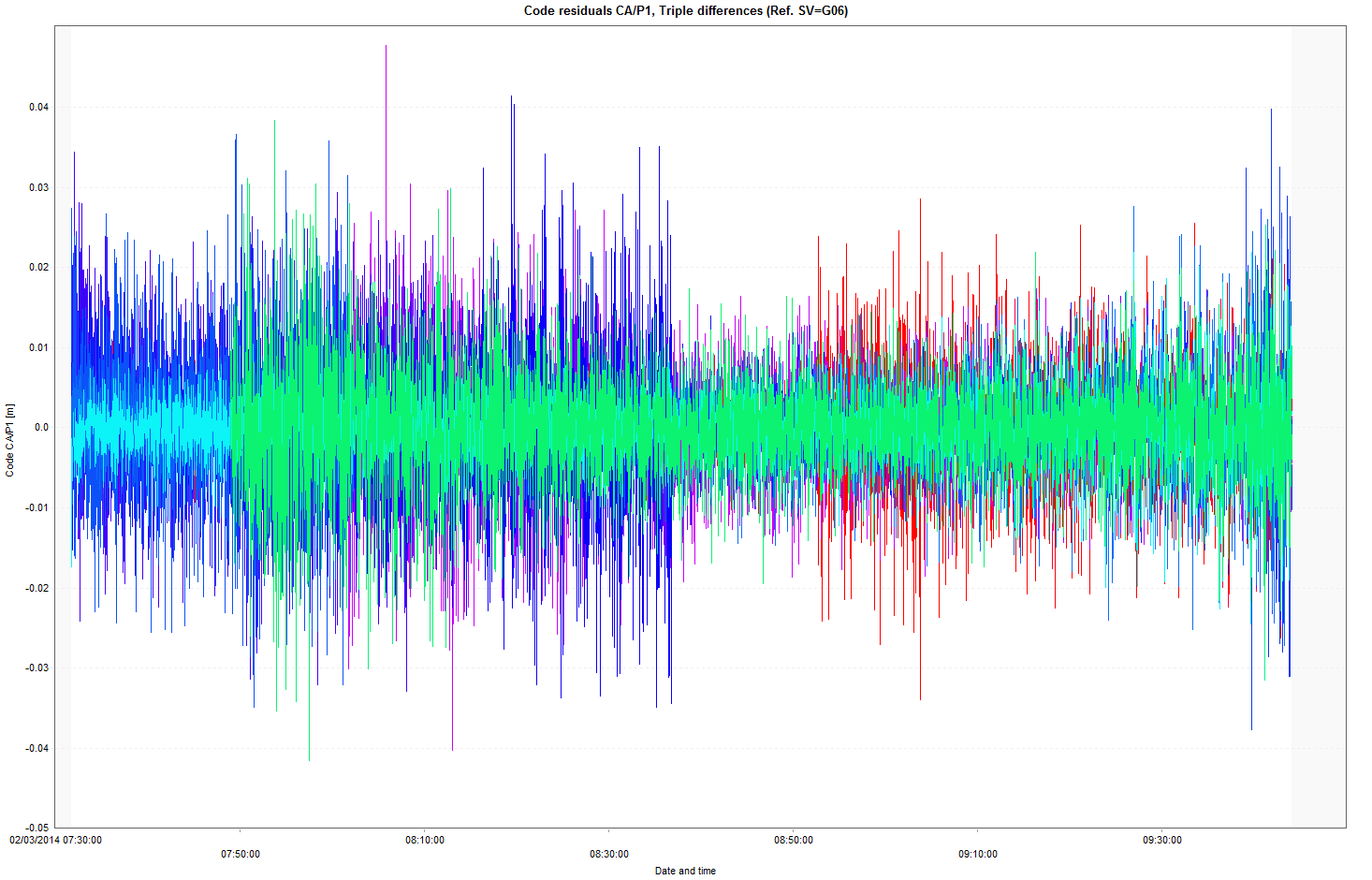This screenshot has width=1372, height=880.
Task: Click the time label 09:10:00
Action: tap(978, 854)
